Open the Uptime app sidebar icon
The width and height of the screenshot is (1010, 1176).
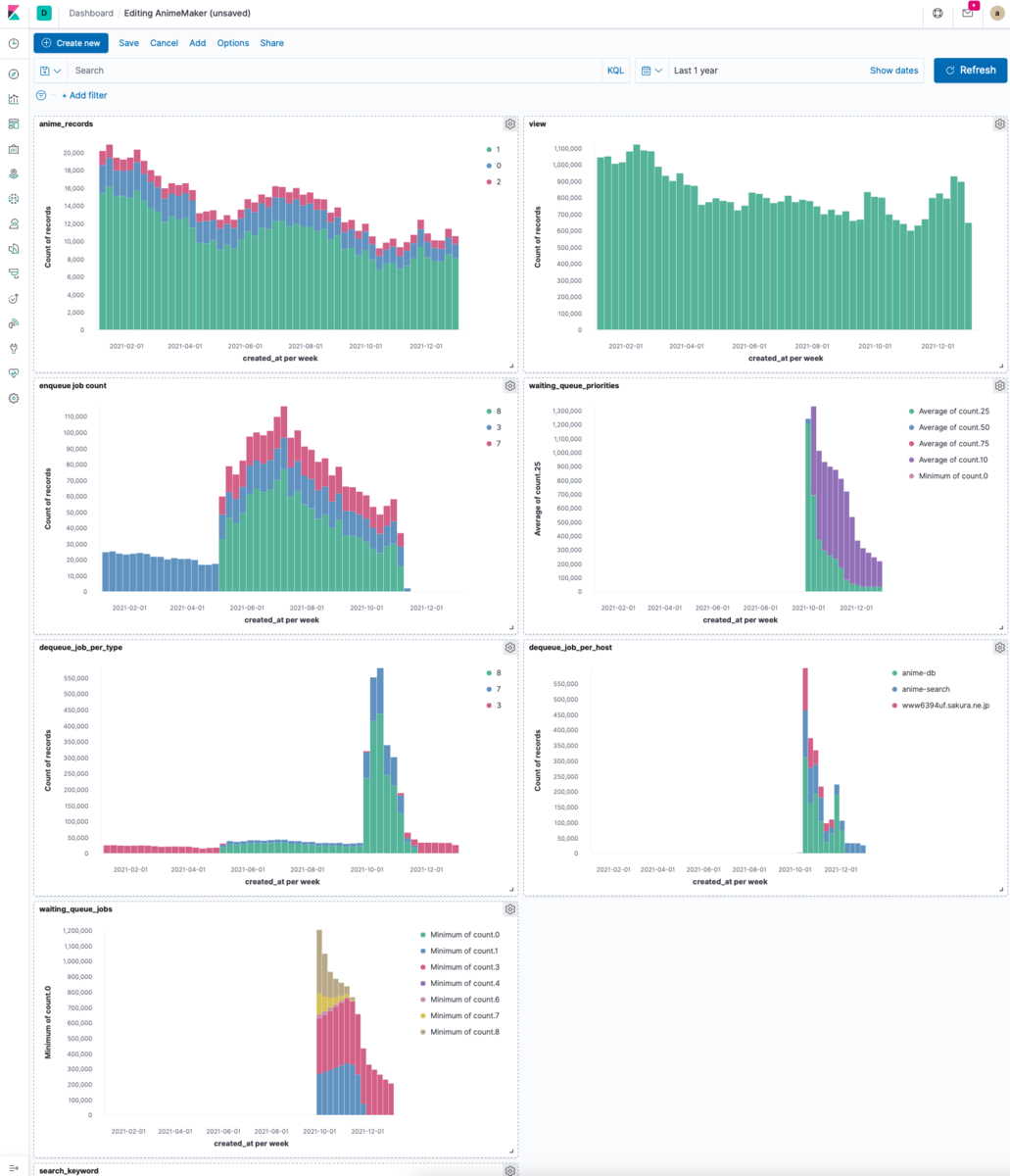point(14,298)
